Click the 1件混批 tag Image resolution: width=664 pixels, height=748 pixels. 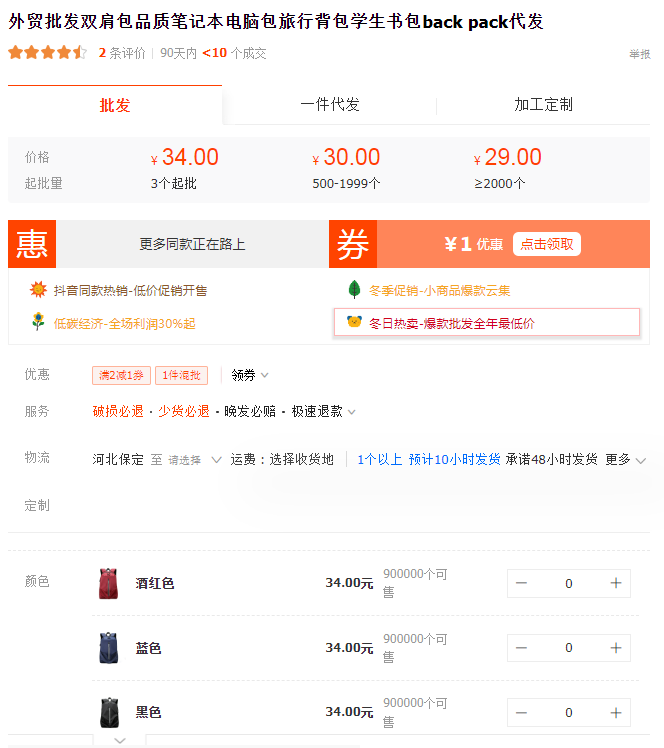click(181, 375)
